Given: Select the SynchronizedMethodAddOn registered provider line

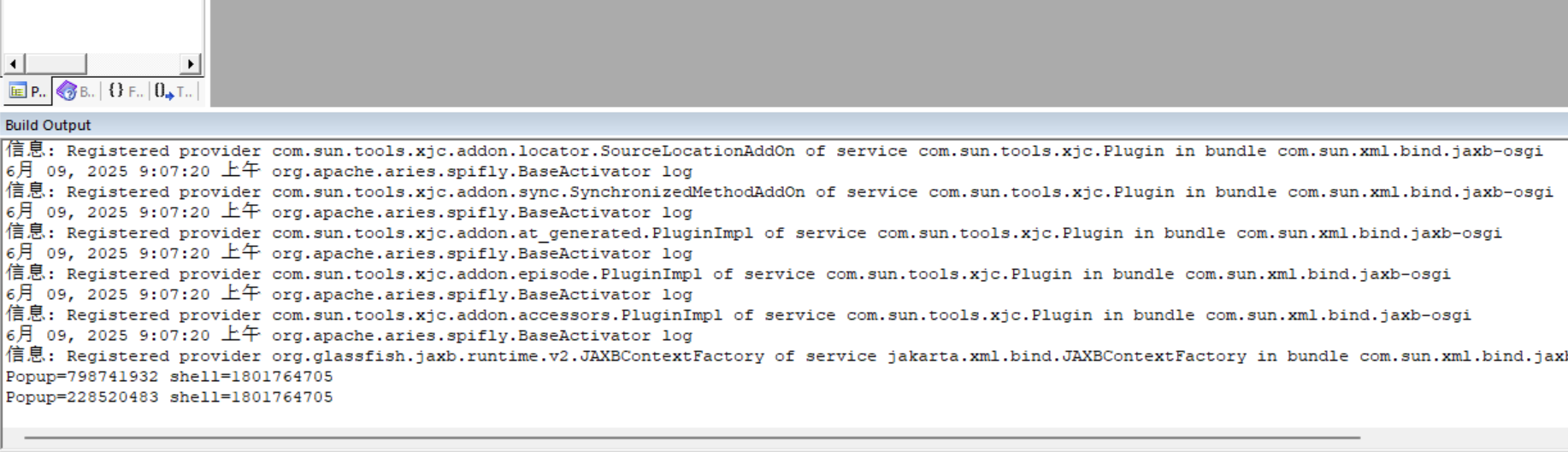Looking at the screenshot, I should tap(780, 191).
